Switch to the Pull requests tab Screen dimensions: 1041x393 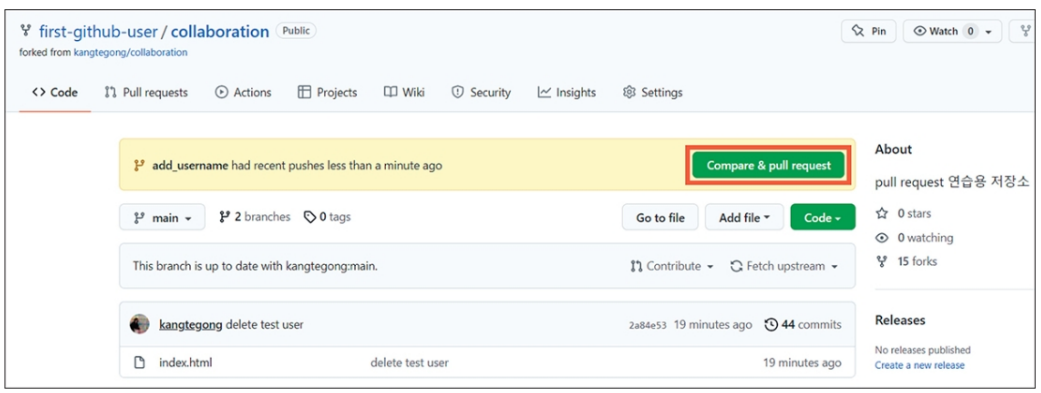pyautogui.click(x=146, y=92)
